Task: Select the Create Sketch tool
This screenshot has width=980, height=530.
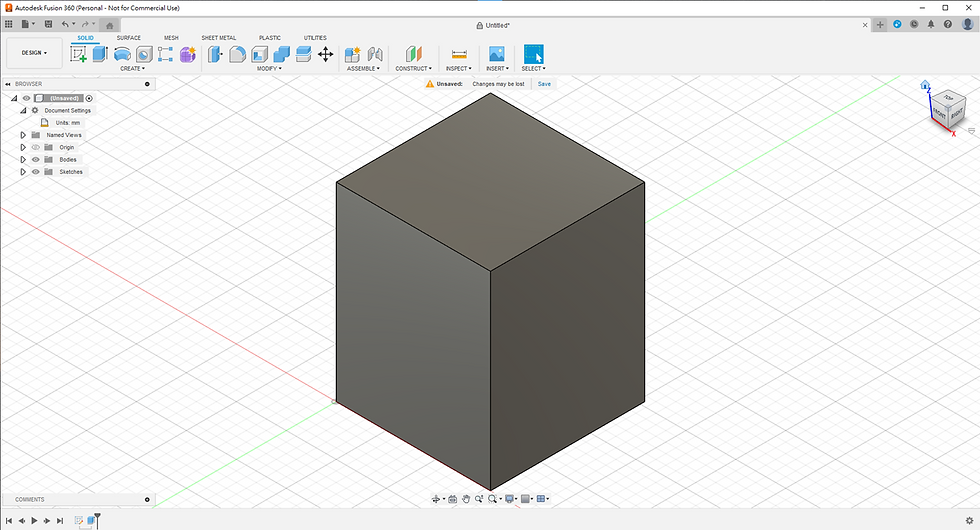Action: coord(78,54)
